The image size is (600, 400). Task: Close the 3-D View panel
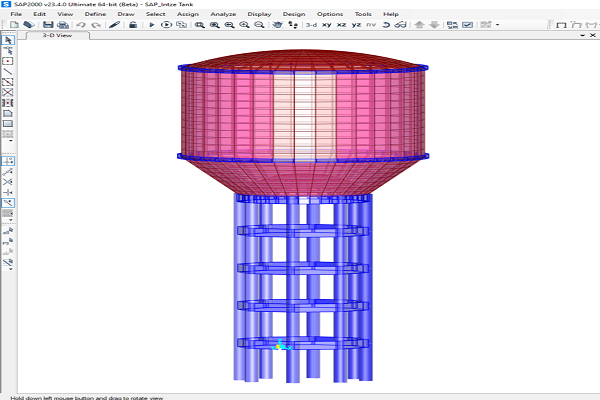coord(592,34)
